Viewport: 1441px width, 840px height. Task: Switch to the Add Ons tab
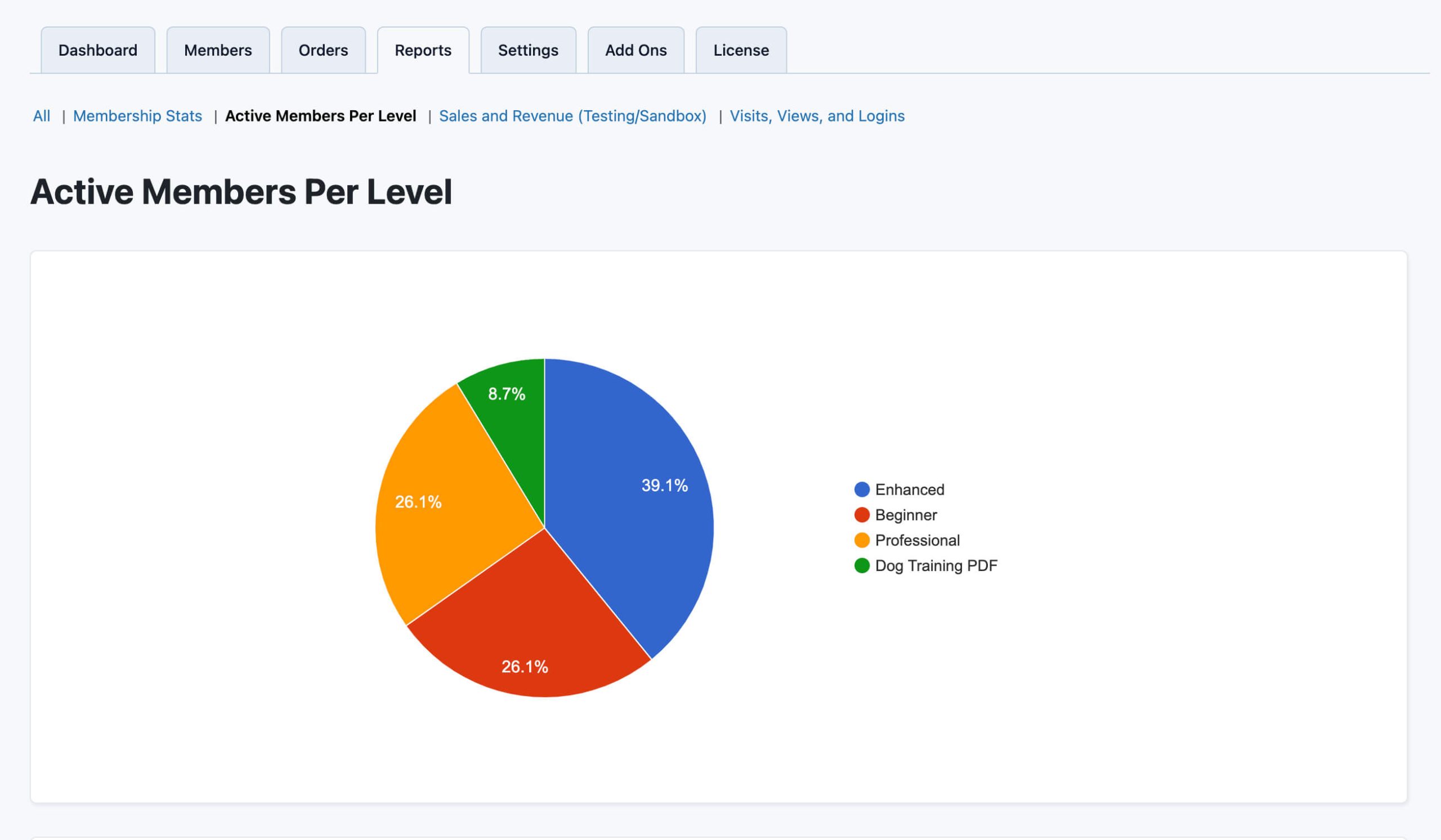636,50
